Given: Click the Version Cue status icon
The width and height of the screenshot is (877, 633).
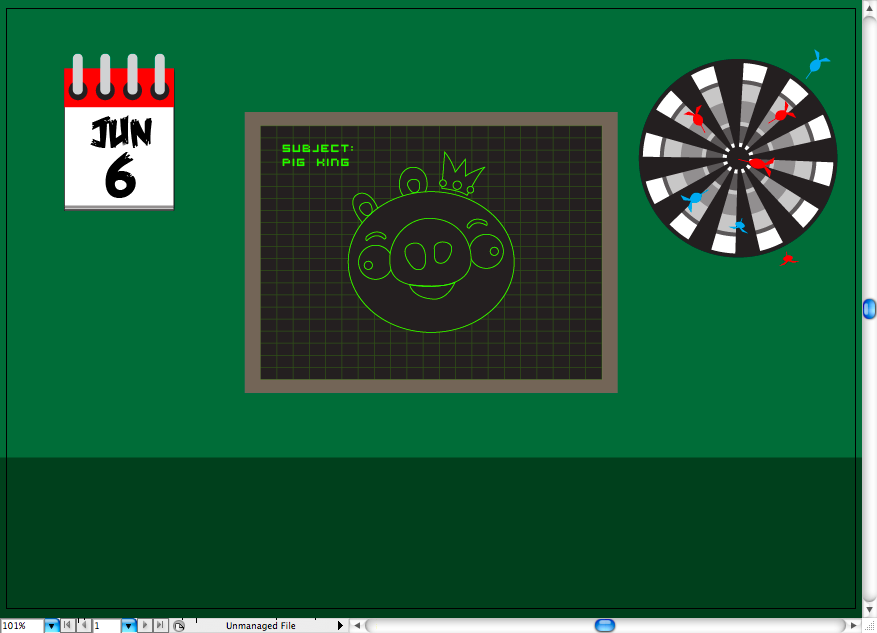Looking at the screenshot, I should [x=178, y=626].
